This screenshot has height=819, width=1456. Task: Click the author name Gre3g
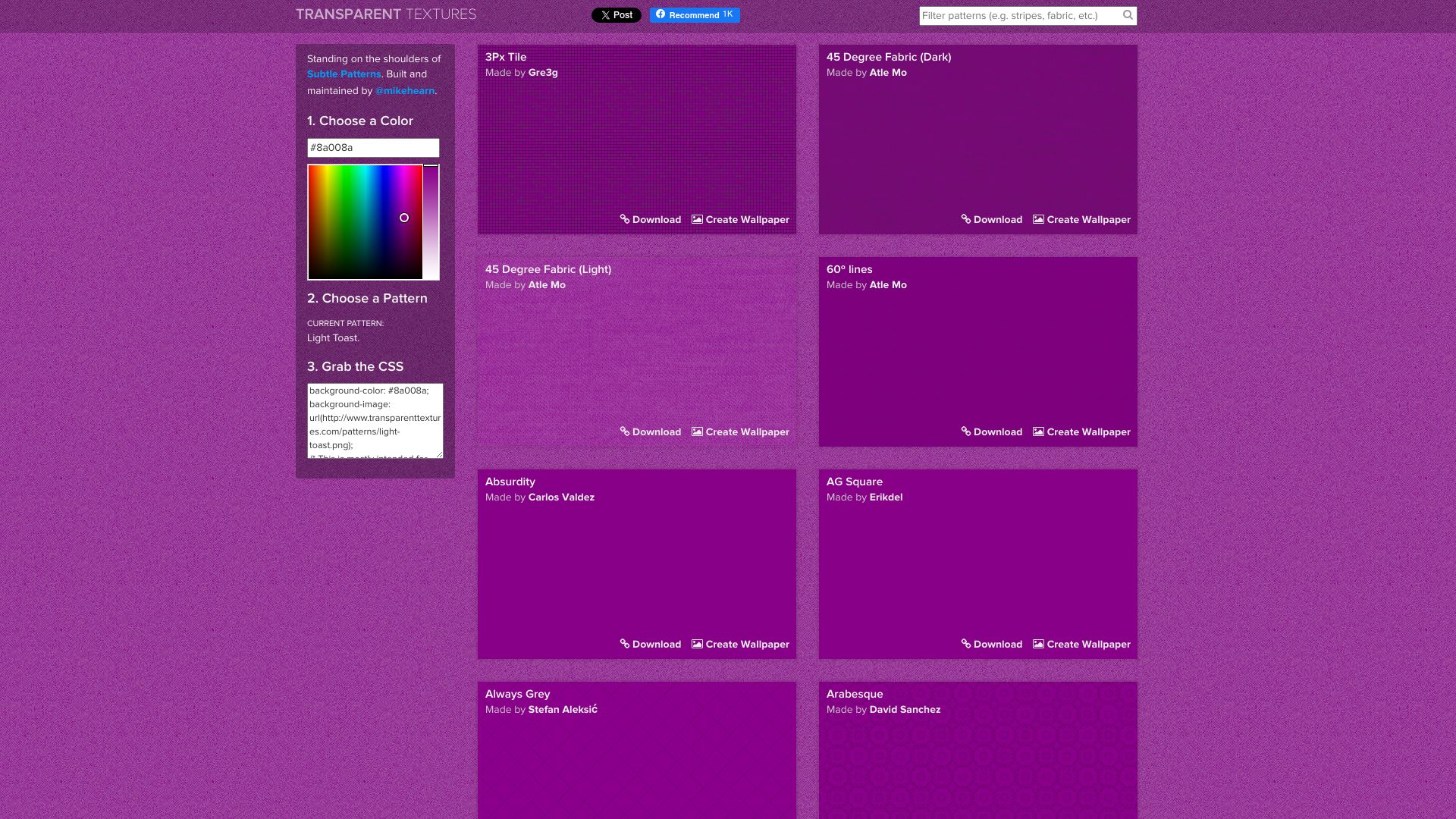click(543, 73)
